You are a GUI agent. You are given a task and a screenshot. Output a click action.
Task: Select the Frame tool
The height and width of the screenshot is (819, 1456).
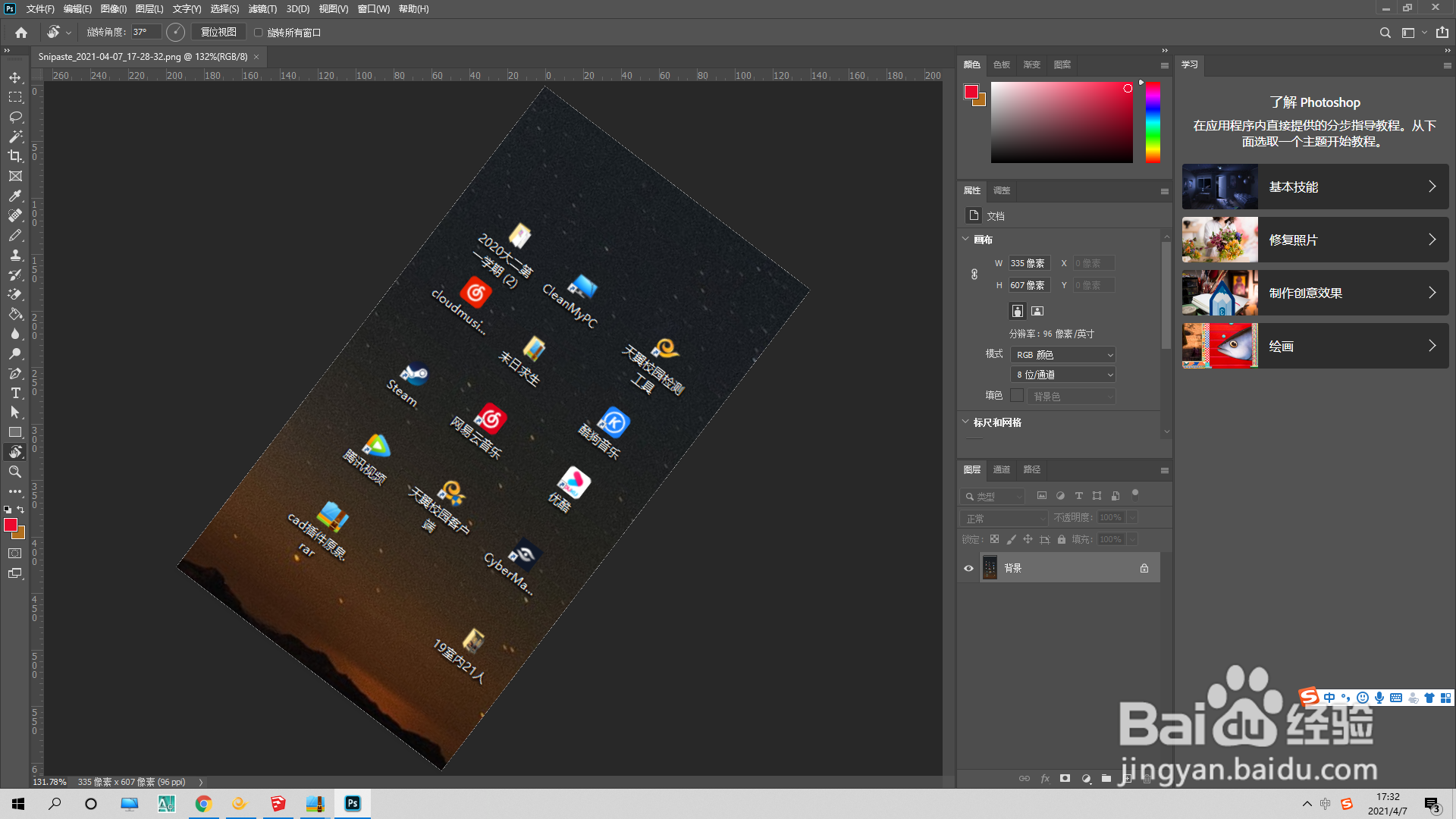pos(15,176)
